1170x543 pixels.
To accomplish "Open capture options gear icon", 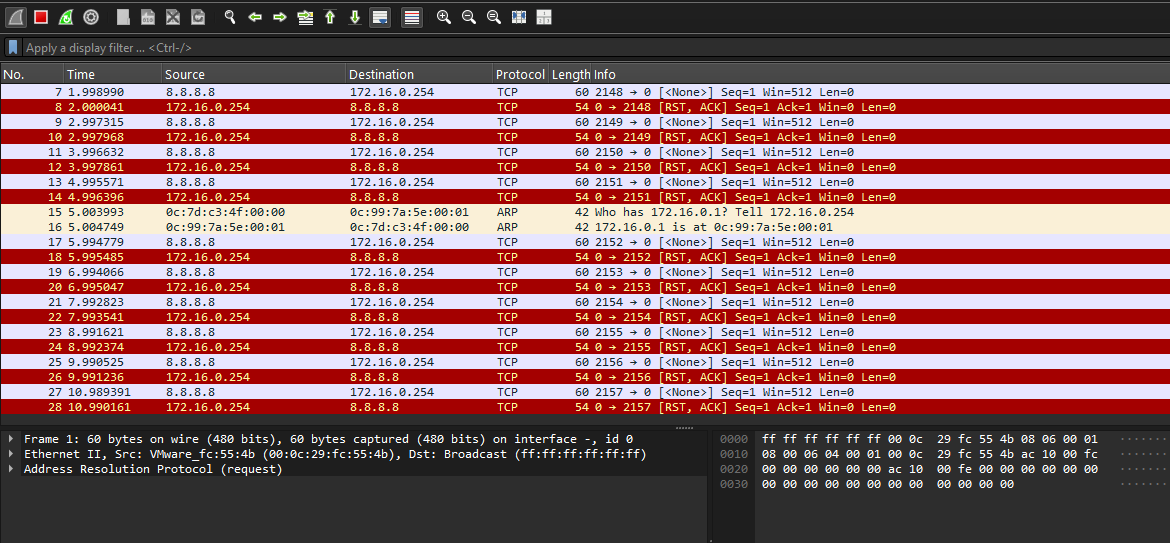I will tap(91, 17).
